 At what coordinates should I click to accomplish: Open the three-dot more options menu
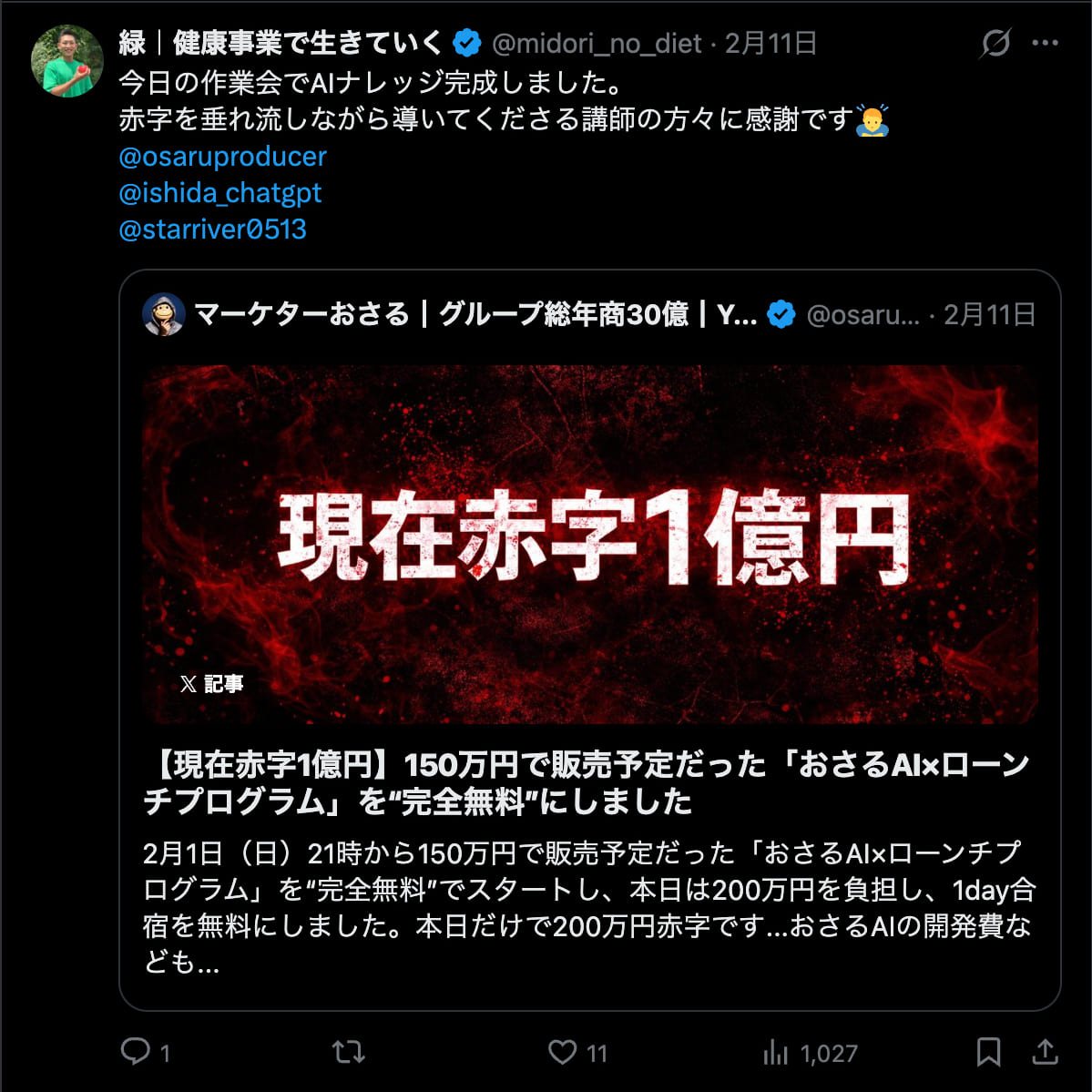point(1045,43)
